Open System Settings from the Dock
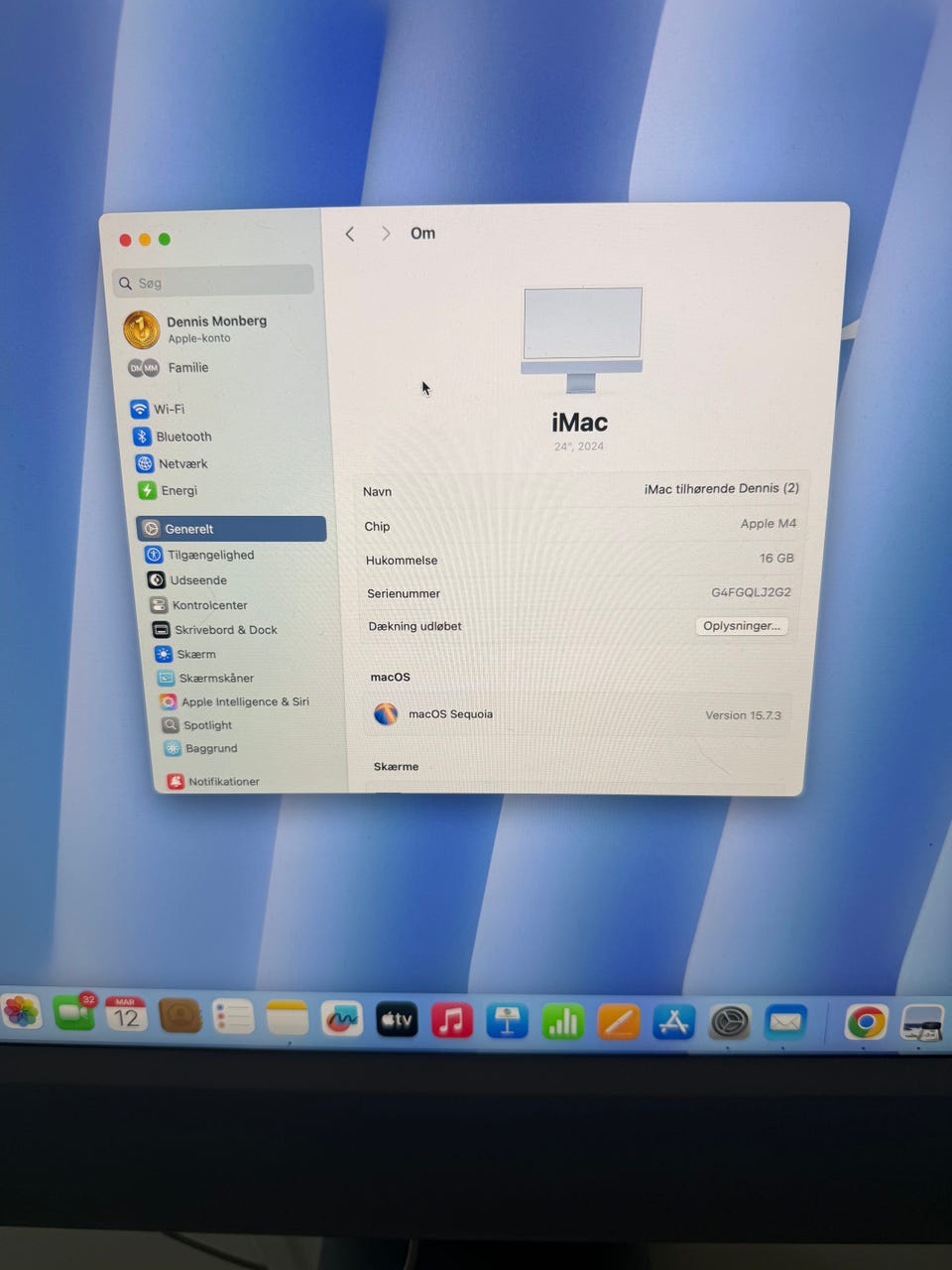The image size is (952, 1270). [729, 1022]
